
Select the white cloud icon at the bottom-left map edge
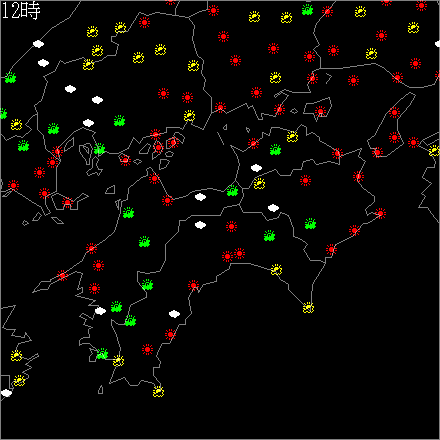click(x=6, y=393)
